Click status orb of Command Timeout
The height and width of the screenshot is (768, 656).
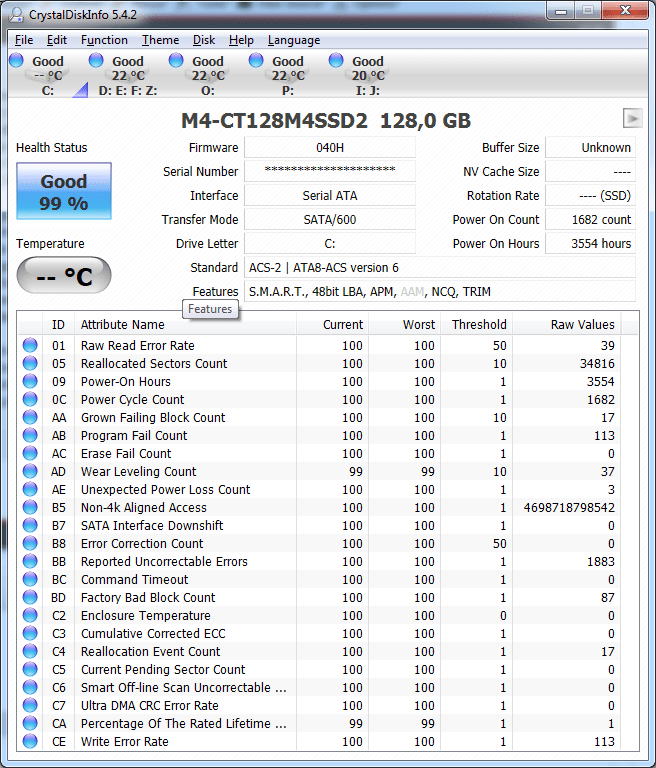pos(30,579)
